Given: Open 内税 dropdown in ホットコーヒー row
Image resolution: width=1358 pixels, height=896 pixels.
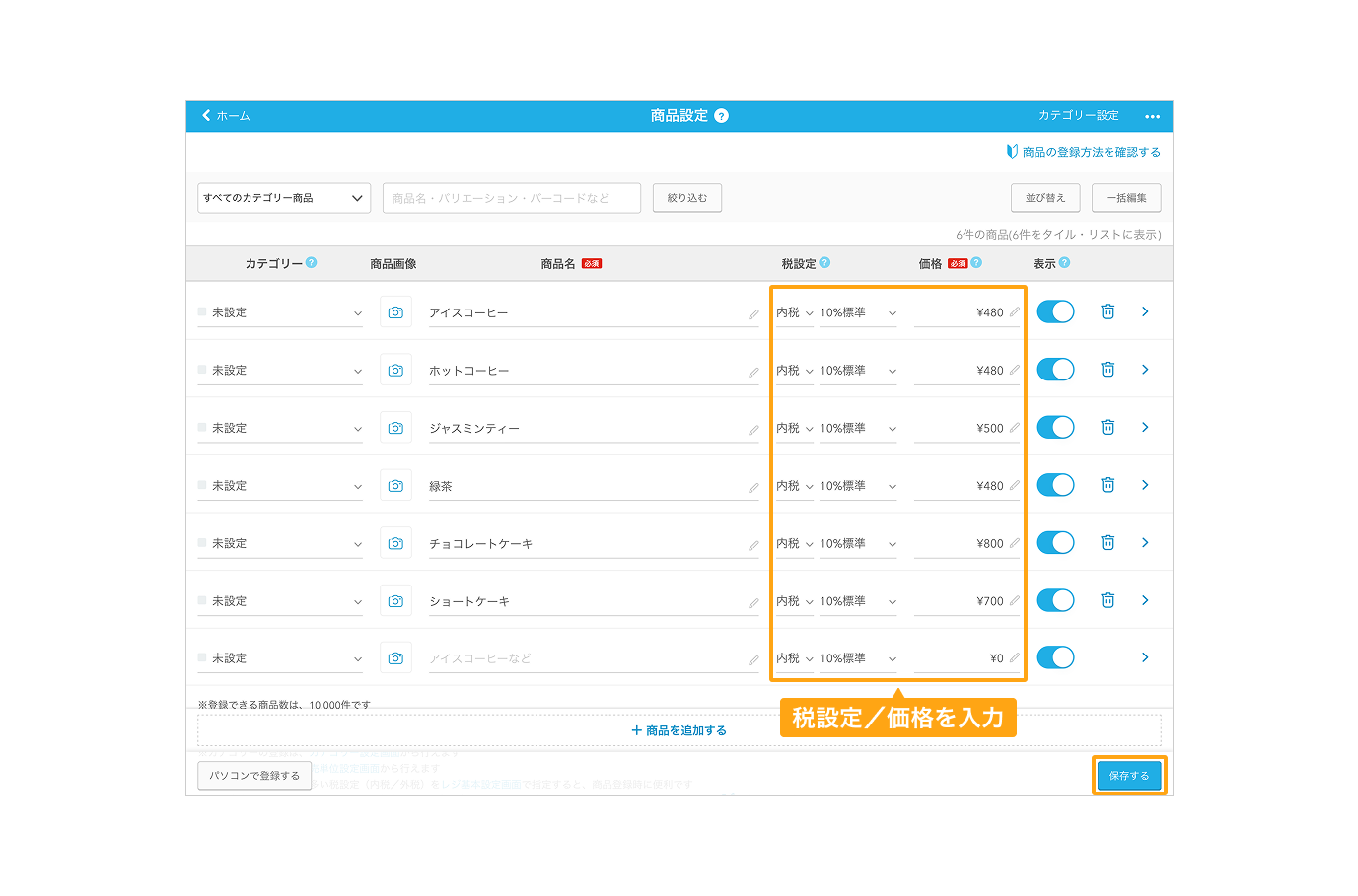Looking at the screenshot, I should coord(795,371).
